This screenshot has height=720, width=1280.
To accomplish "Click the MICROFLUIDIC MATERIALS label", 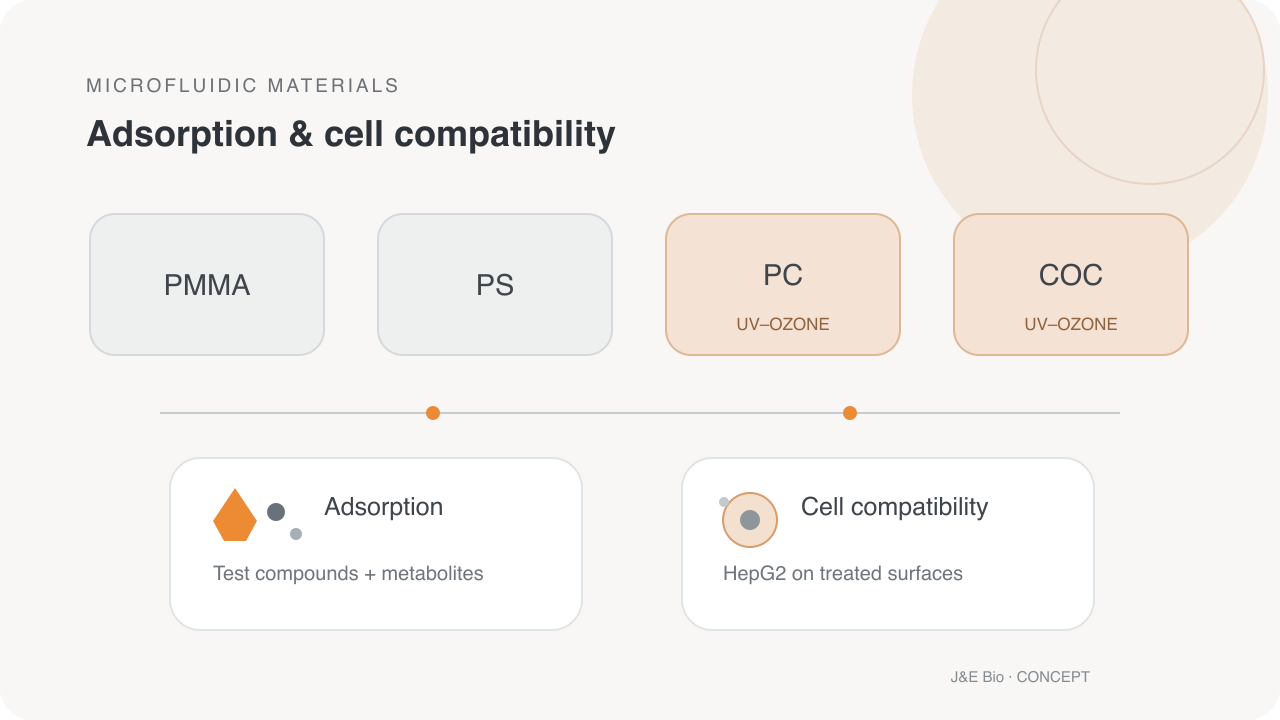I will click(x=243, y=86).
